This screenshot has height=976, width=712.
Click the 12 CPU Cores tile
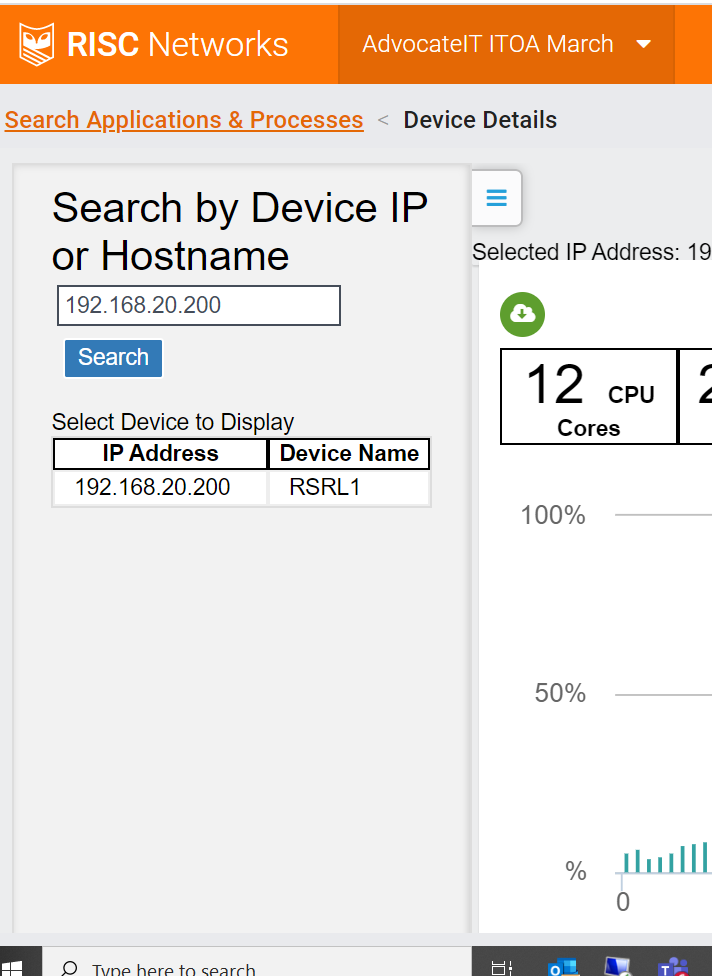(589, 397)
